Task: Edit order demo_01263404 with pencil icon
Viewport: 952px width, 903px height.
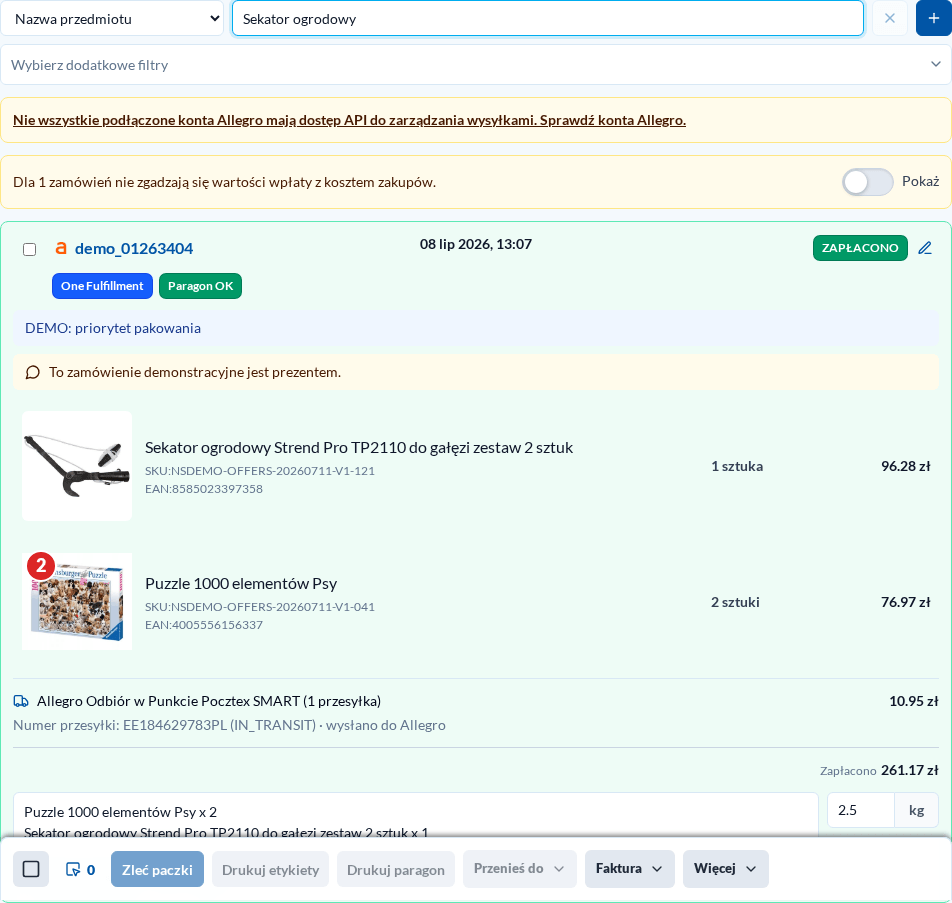Action: pos(925,248)
